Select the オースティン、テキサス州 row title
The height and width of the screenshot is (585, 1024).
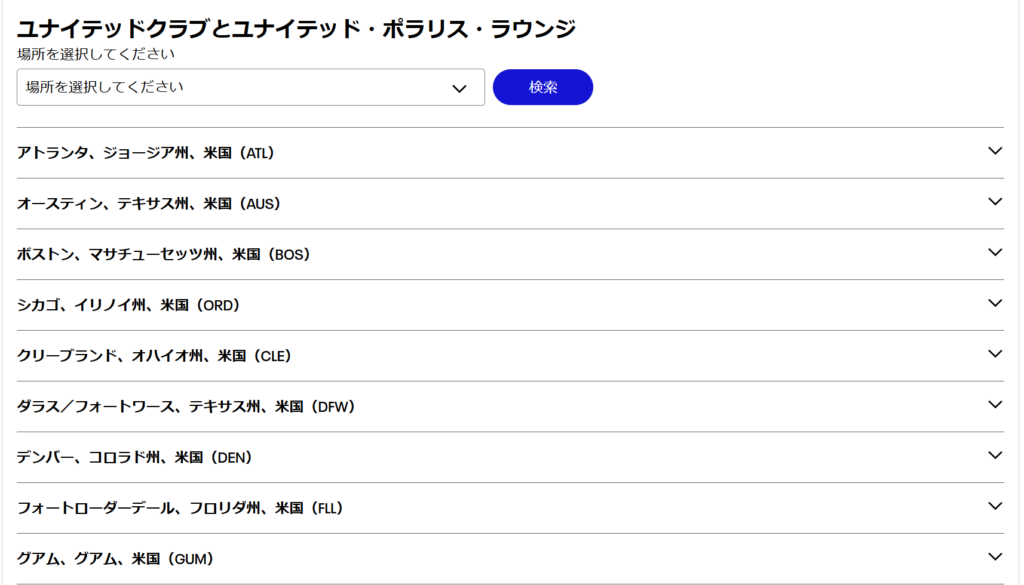point(149,204)
